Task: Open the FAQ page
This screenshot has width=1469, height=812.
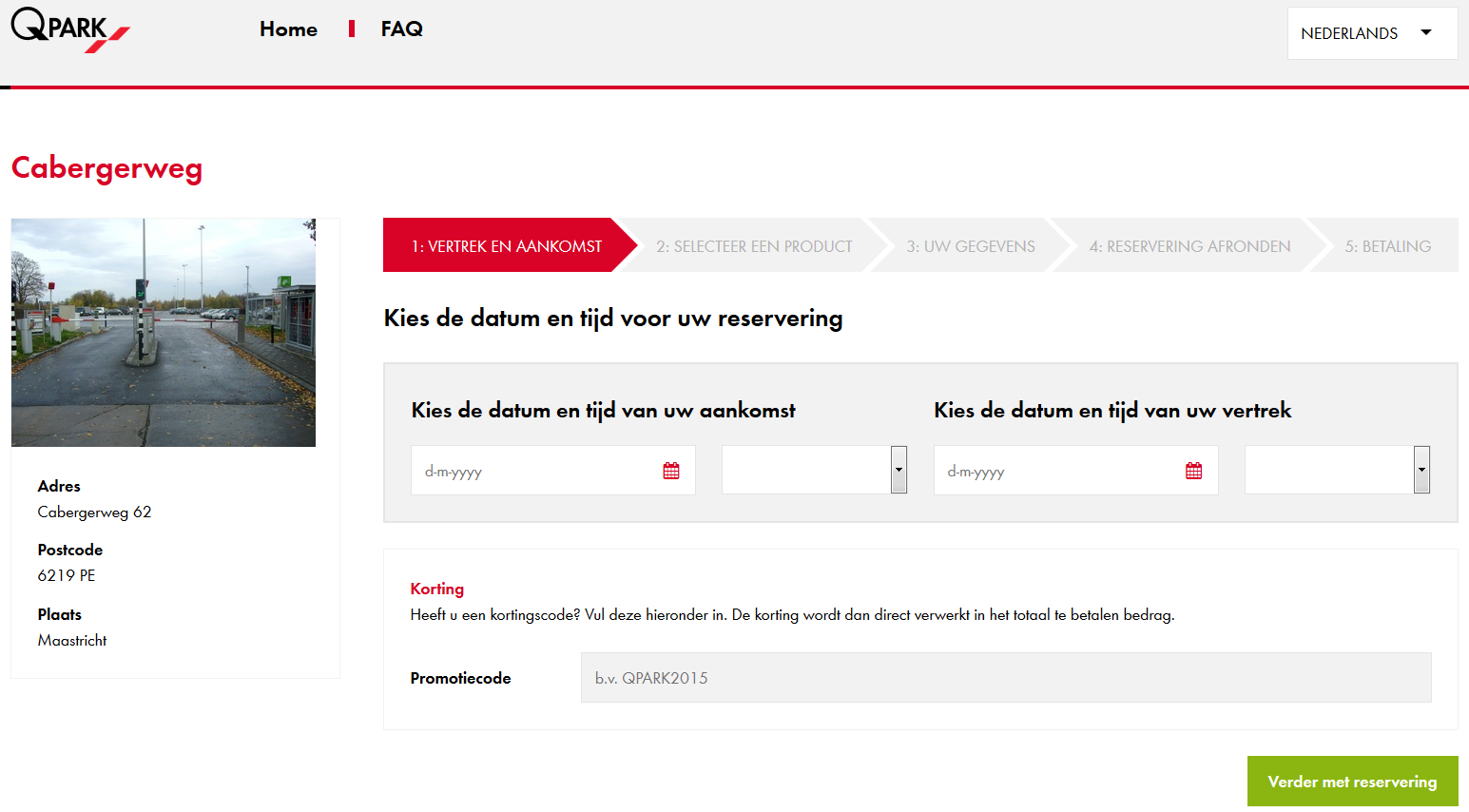Action: [x=401, y=29]
